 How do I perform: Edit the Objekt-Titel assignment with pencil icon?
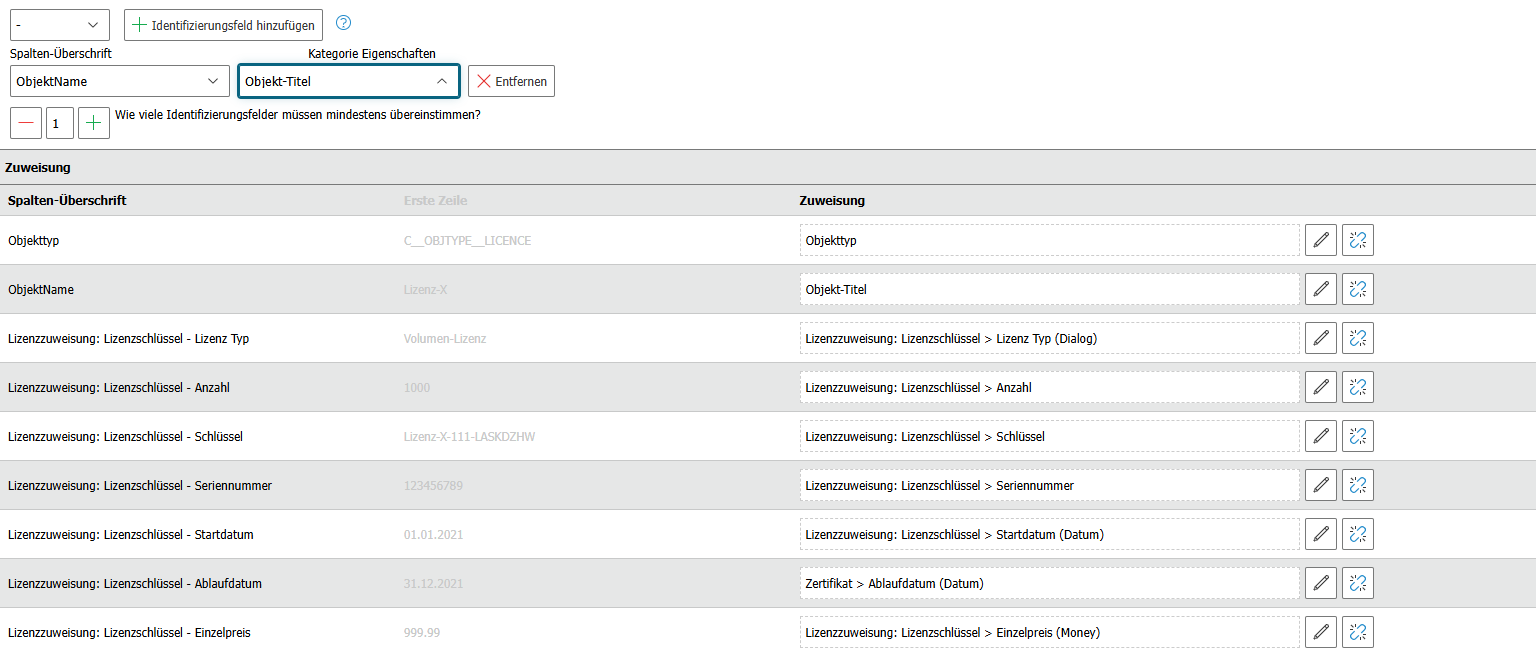click(1321, 289)
